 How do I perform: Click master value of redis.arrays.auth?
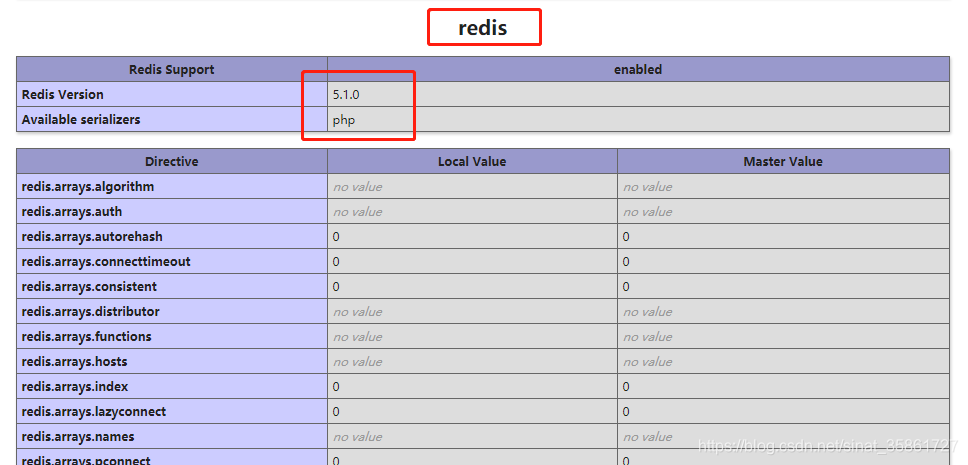648,211
